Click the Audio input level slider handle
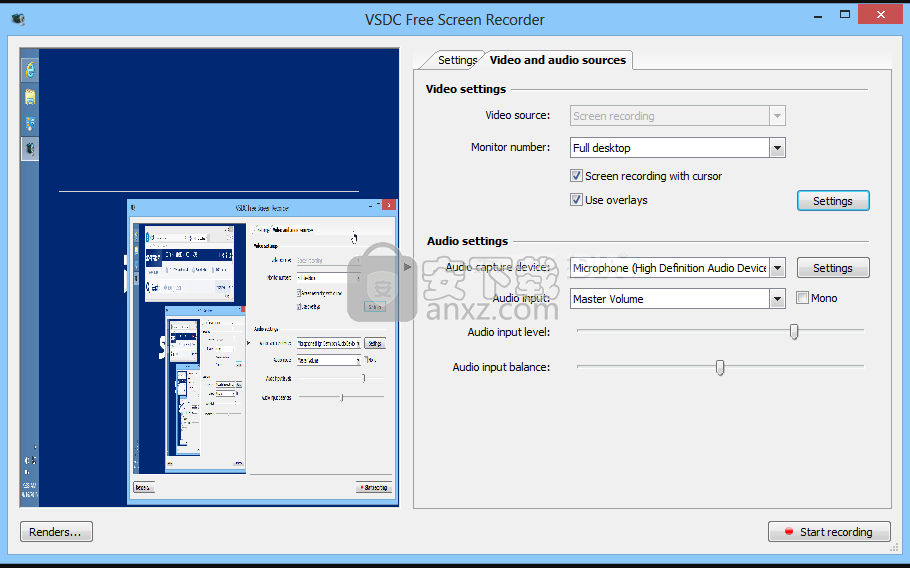910x568 pixels. [794, 331]
